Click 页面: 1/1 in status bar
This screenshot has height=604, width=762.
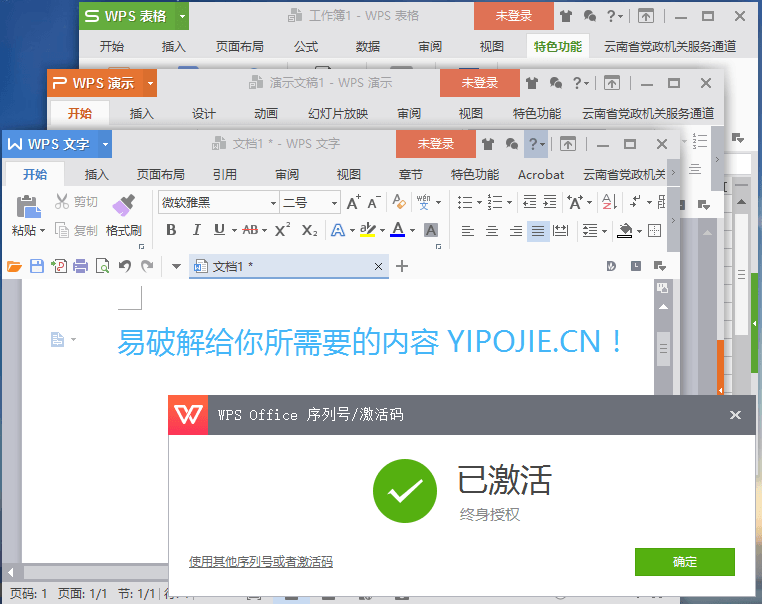click(83, 594)
